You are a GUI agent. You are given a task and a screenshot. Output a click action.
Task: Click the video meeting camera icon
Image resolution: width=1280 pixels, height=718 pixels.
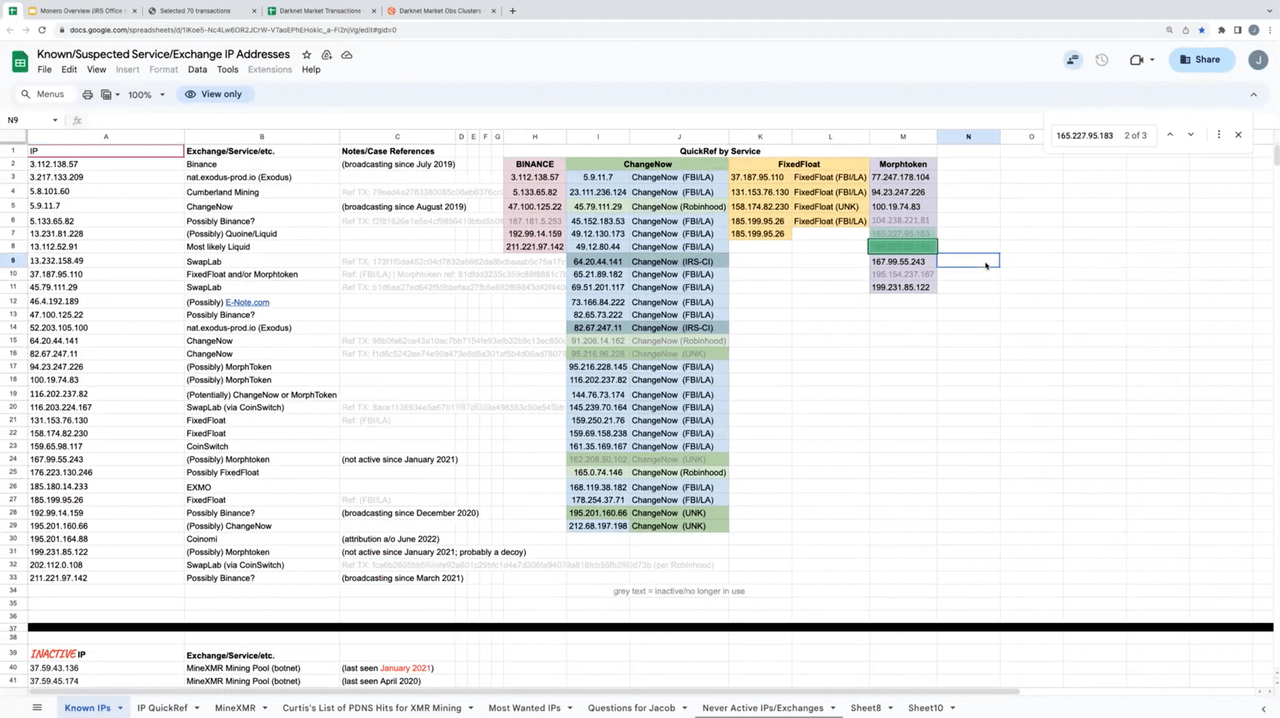pyautogui.click(x=1136, y=60)
